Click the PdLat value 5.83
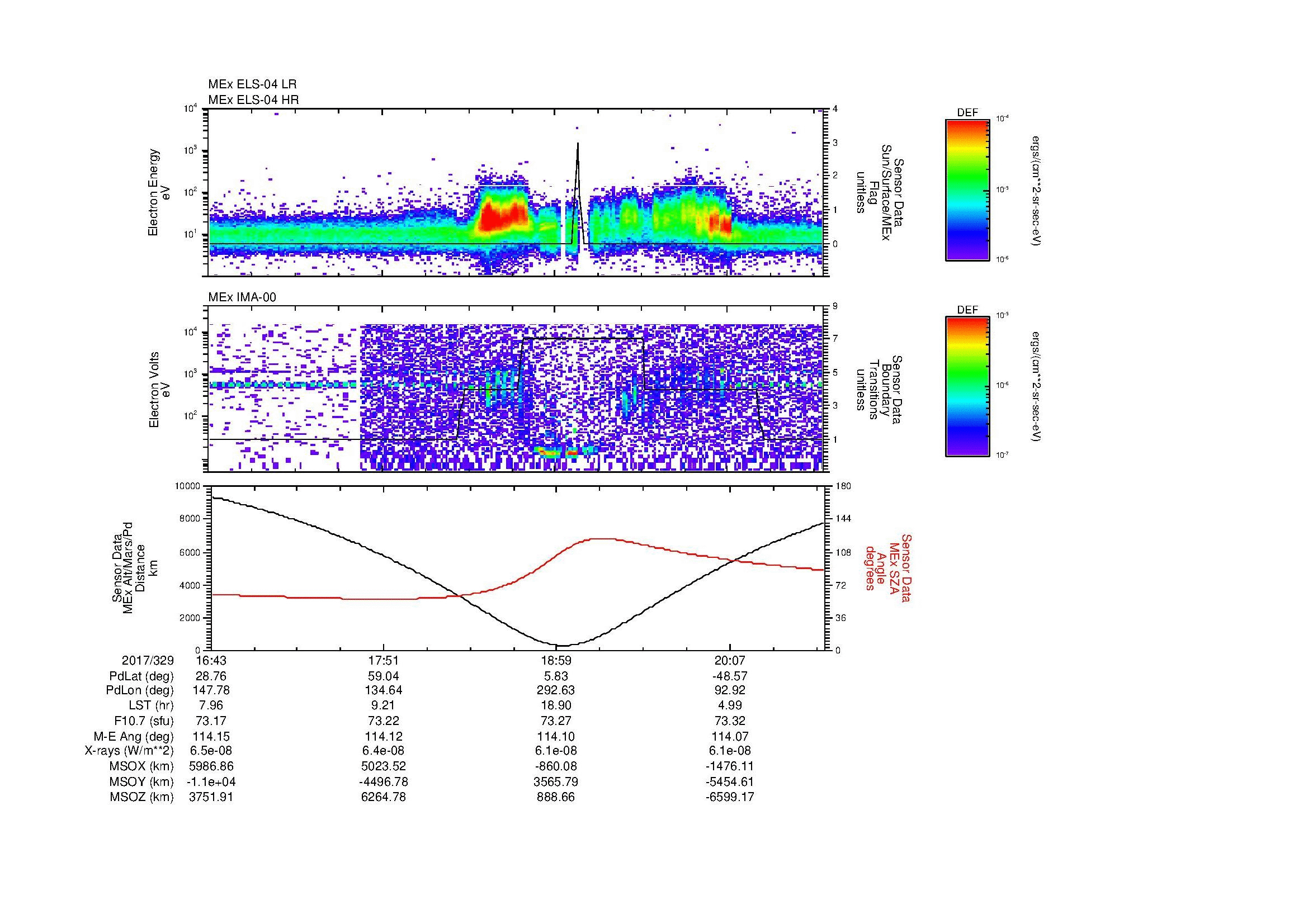This screenshot has height=924, width=1308. pyautogui.click(x=556, y=676)
